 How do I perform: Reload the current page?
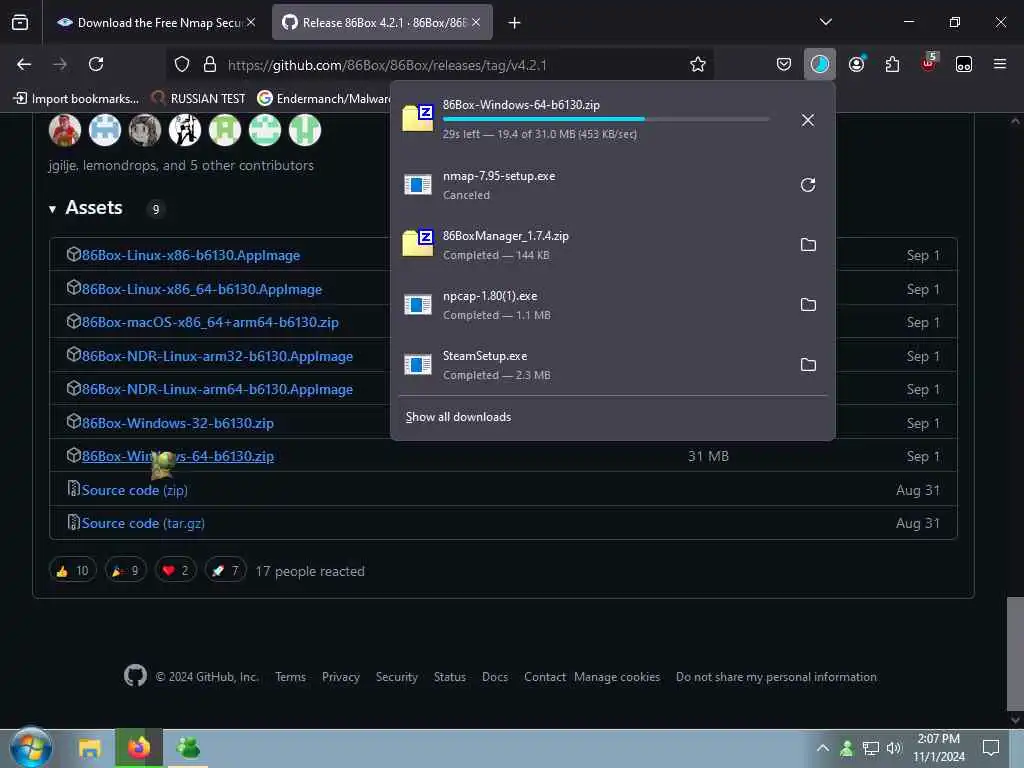click(96, 64)
